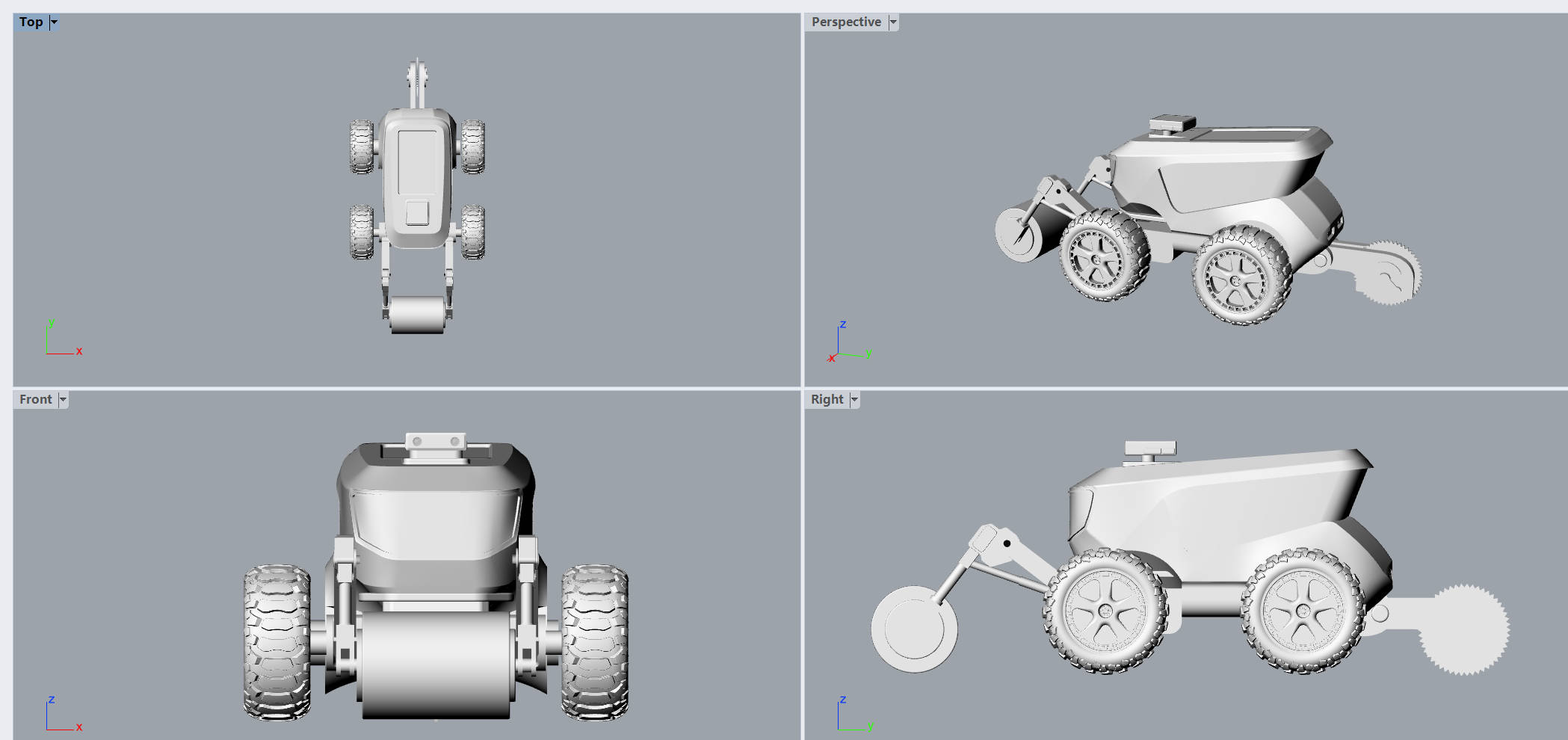Click the axis icon in Front viewport
The image size is (1568, 740).
[x=63, y=713]
